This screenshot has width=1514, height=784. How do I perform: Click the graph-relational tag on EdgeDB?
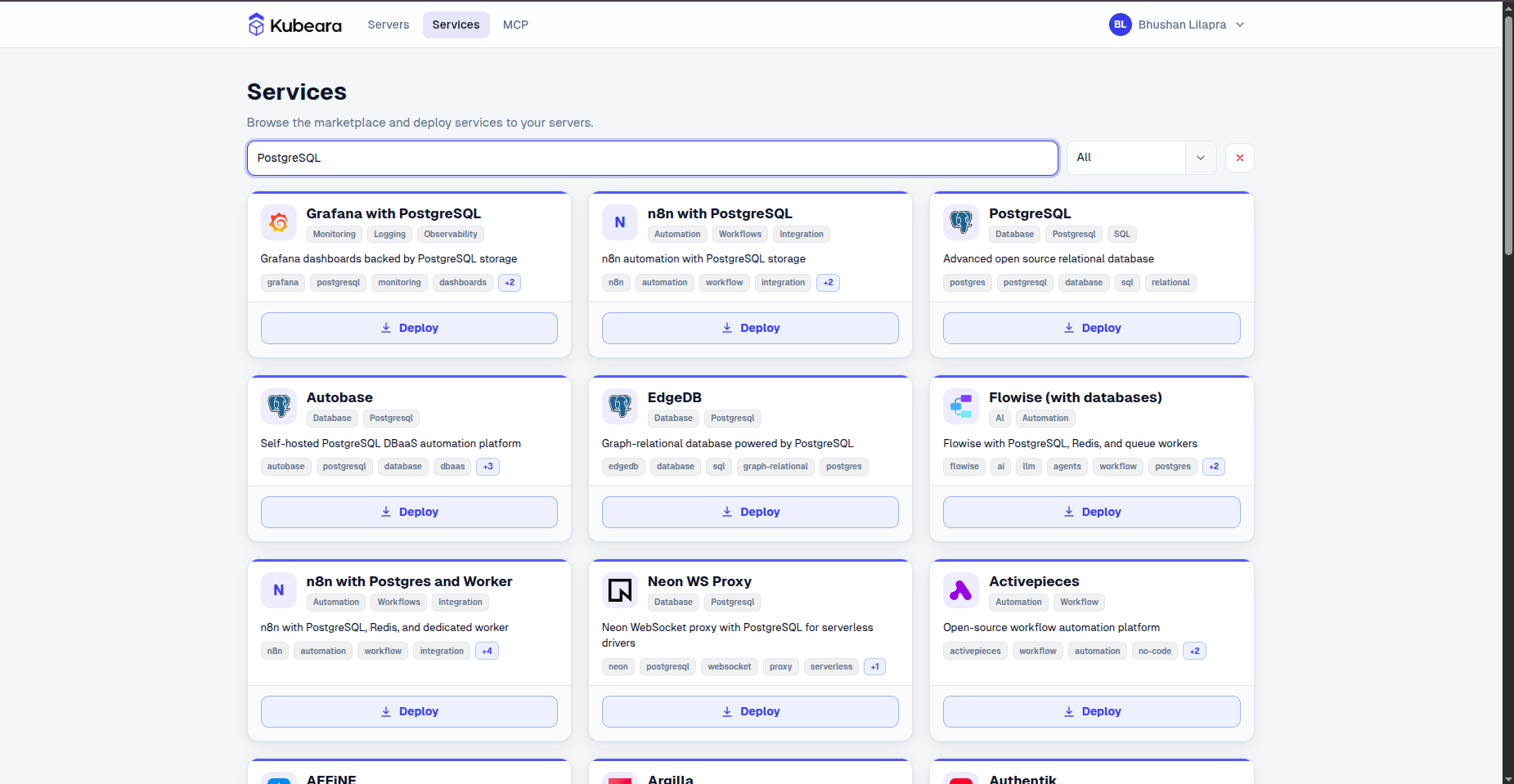[x=775, y=467]
